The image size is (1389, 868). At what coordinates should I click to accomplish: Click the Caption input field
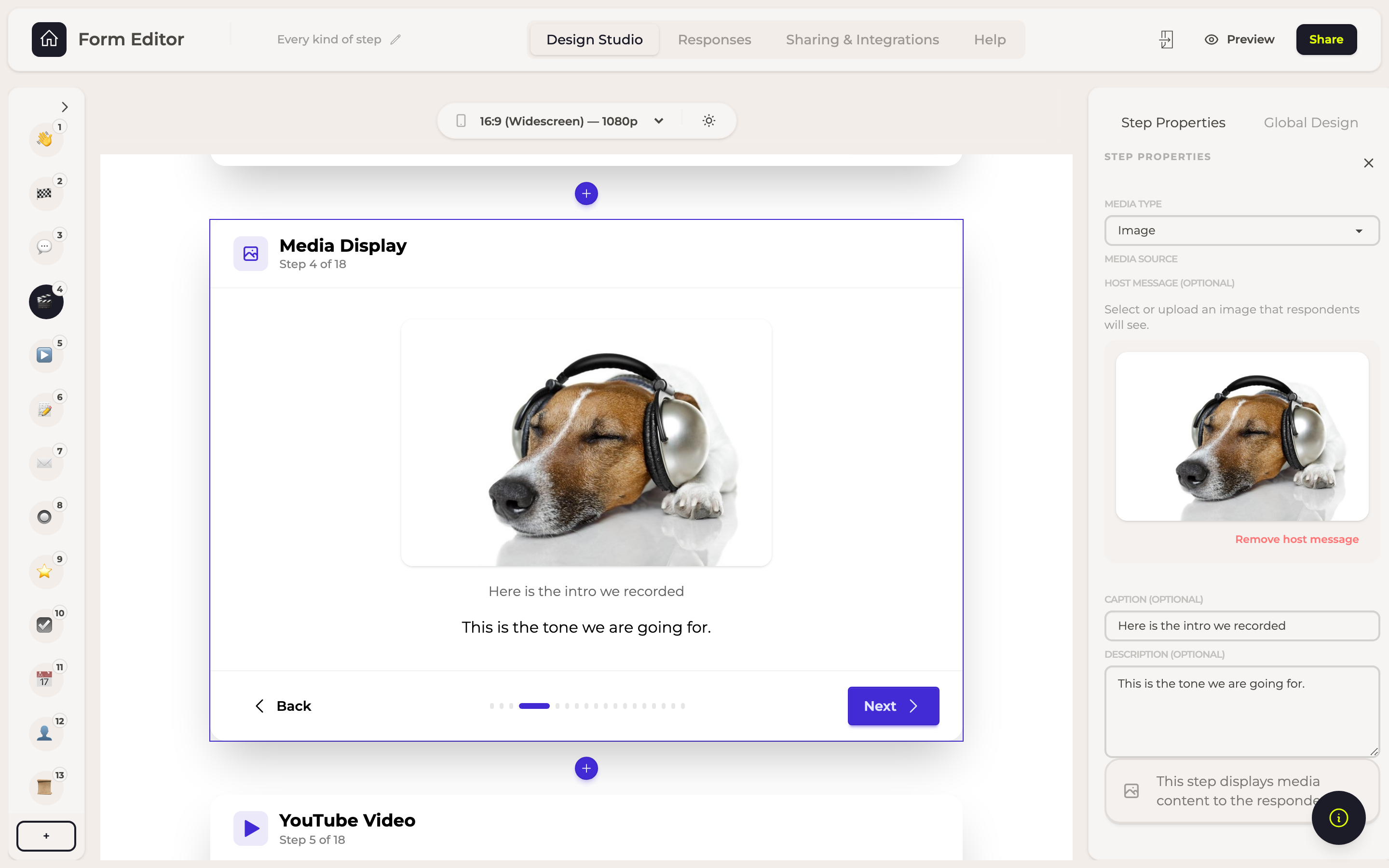click(1241, 625)
